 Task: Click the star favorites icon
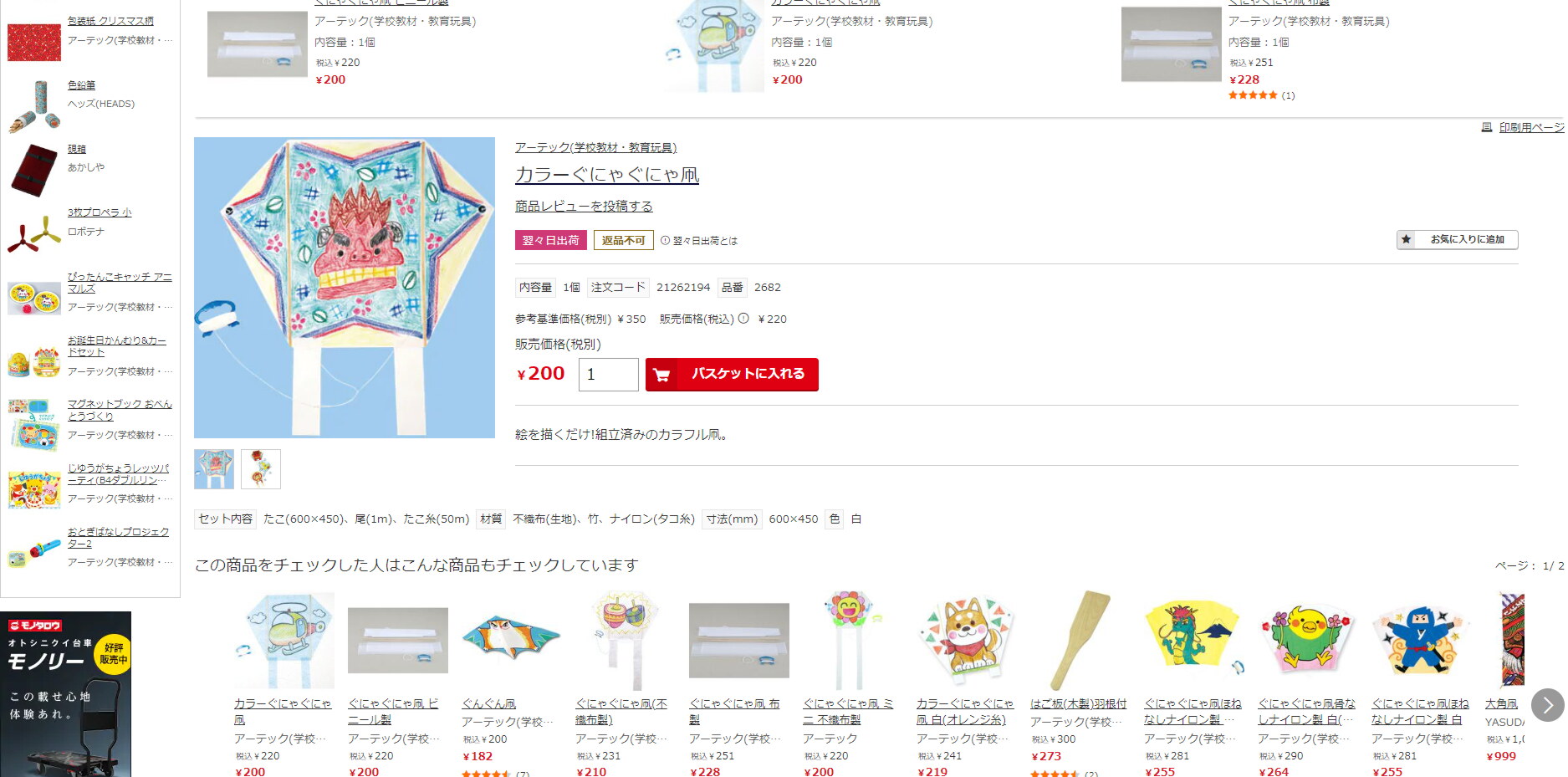tap(1407, 239)
